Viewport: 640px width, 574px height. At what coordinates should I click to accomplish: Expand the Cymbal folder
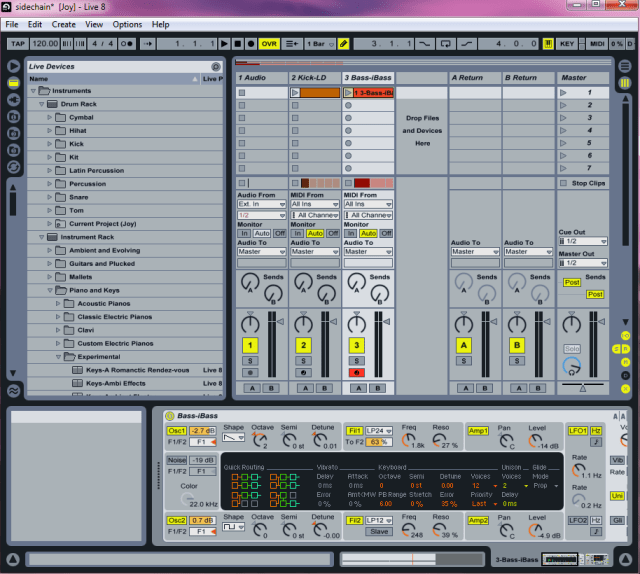pyautogui.click(x=50, y=117)
